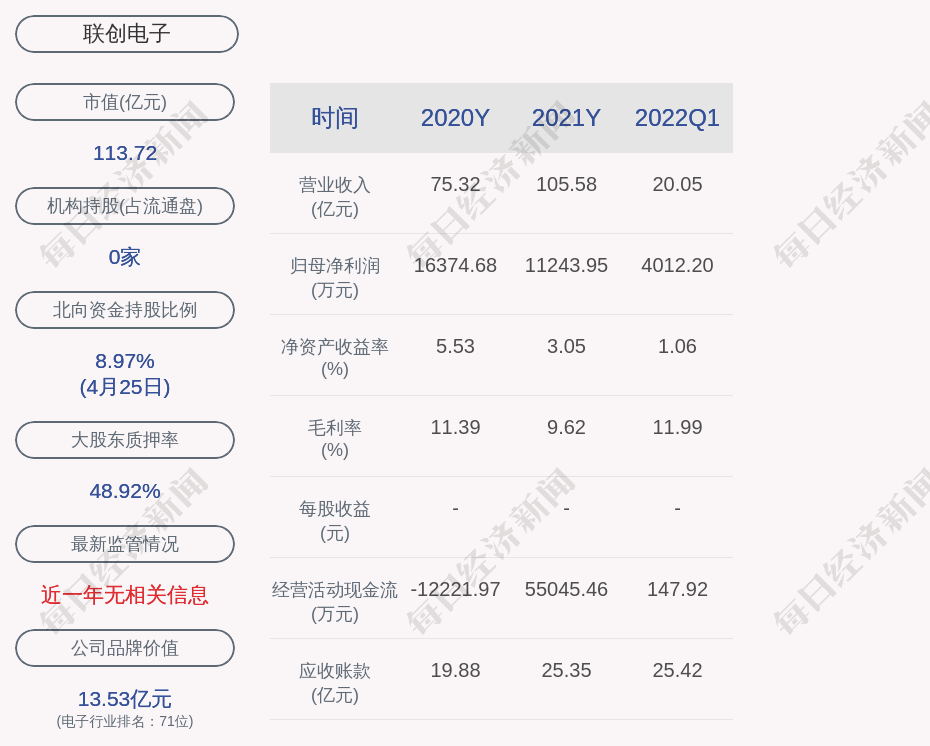The width and height of the screenshot is (930, 746).
Task: Click the 毛利率(%) row label
Action: [x=335, y=439]
